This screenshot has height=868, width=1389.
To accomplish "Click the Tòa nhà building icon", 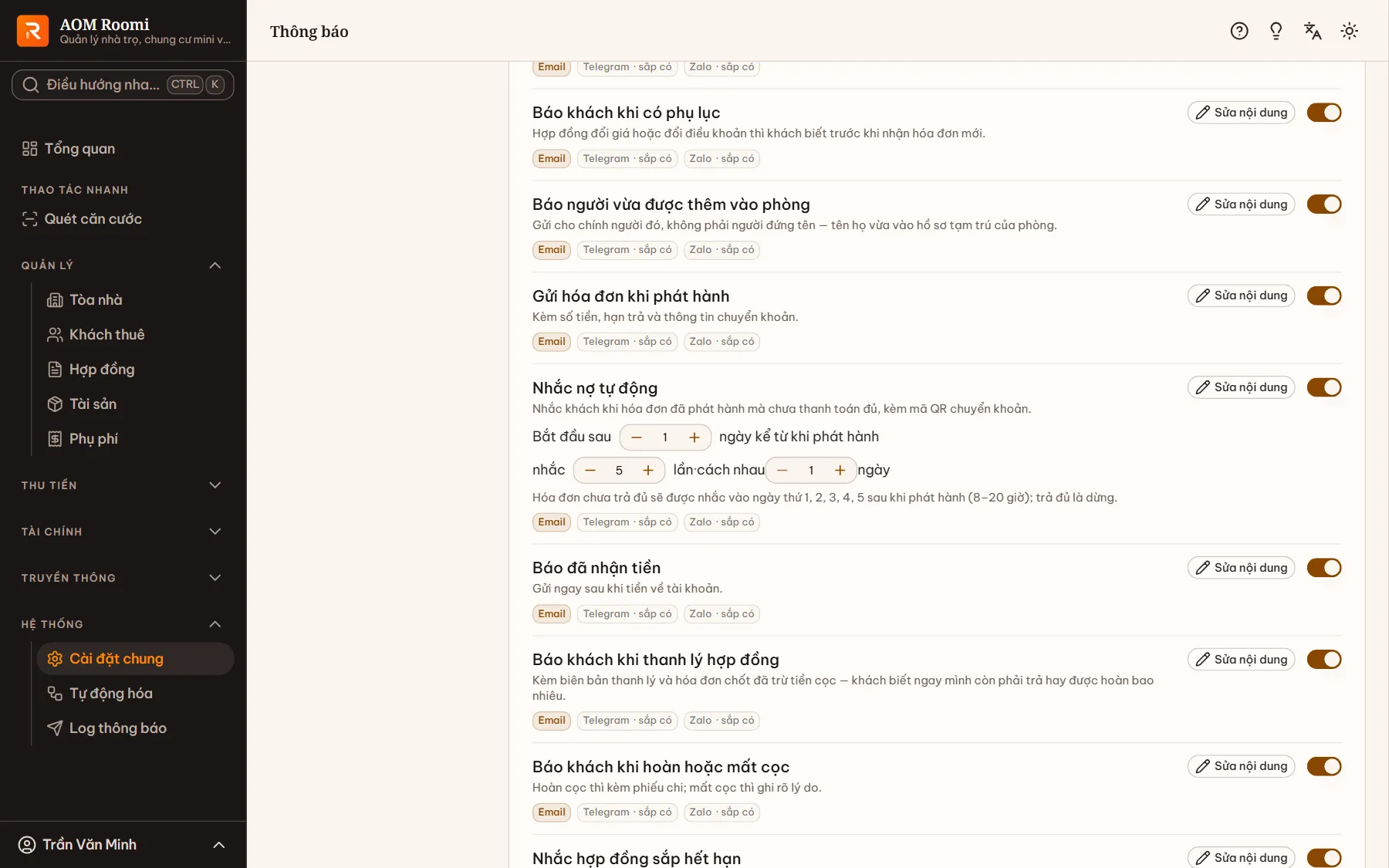I will point(55,300).
